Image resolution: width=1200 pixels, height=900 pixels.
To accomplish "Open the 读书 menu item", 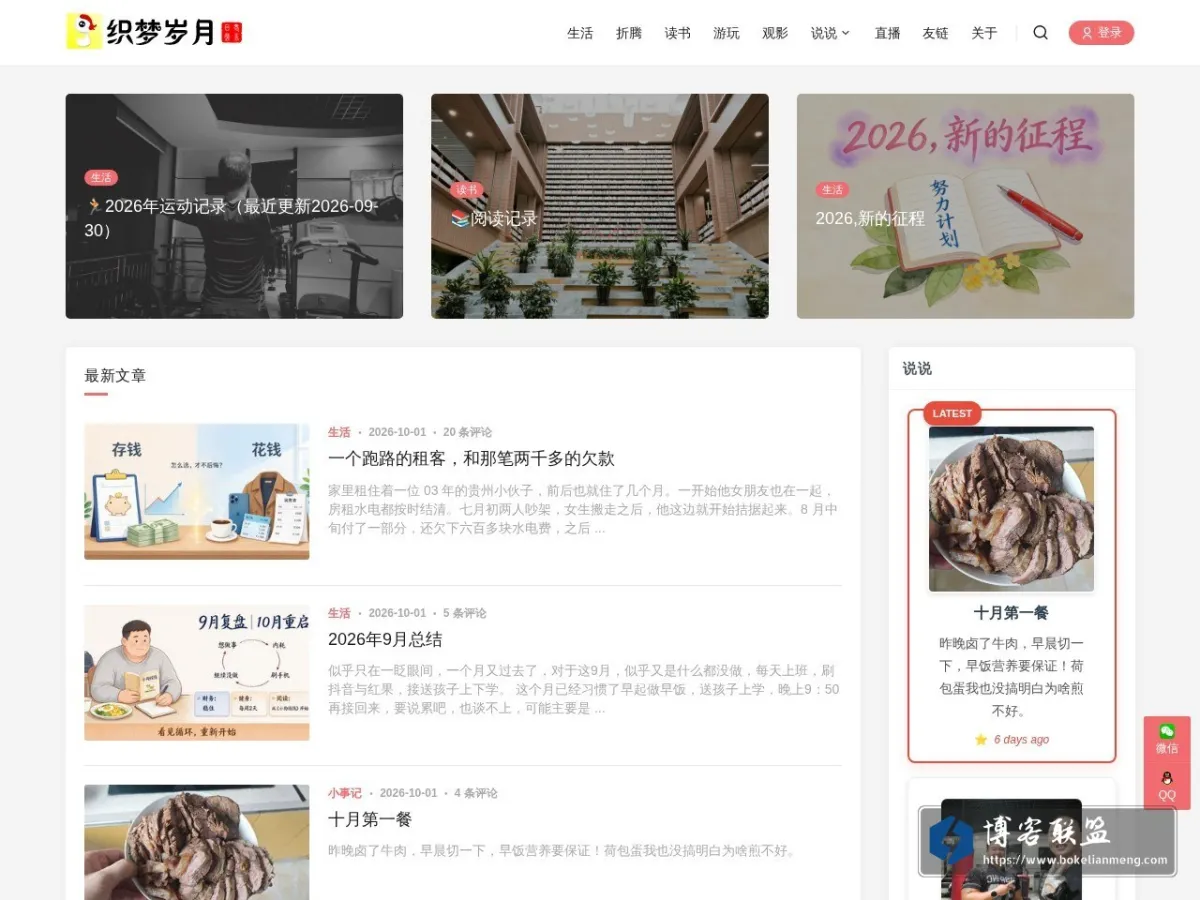I will coord(678,33).
